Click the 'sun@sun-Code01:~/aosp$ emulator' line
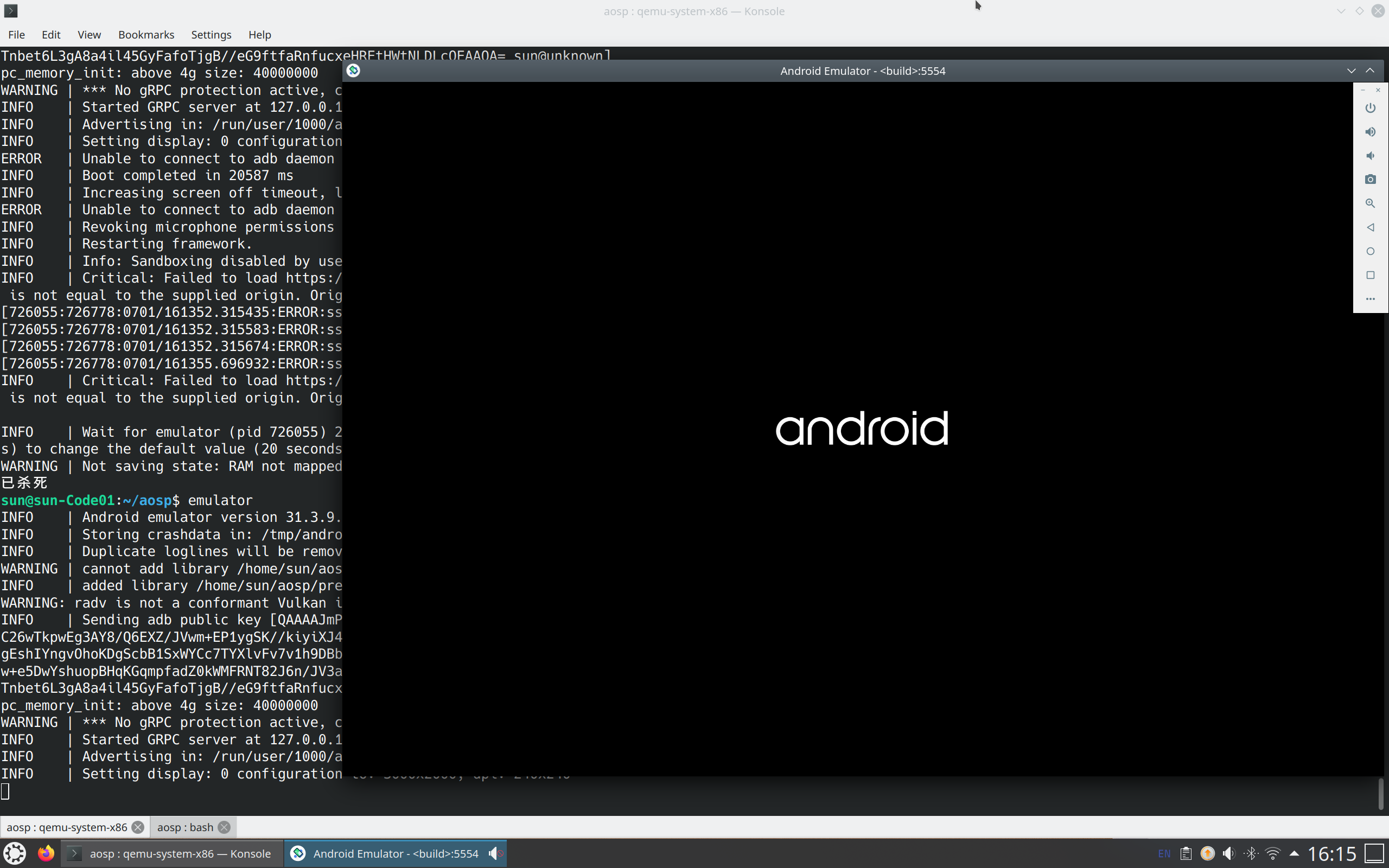 tap(127, 500)
